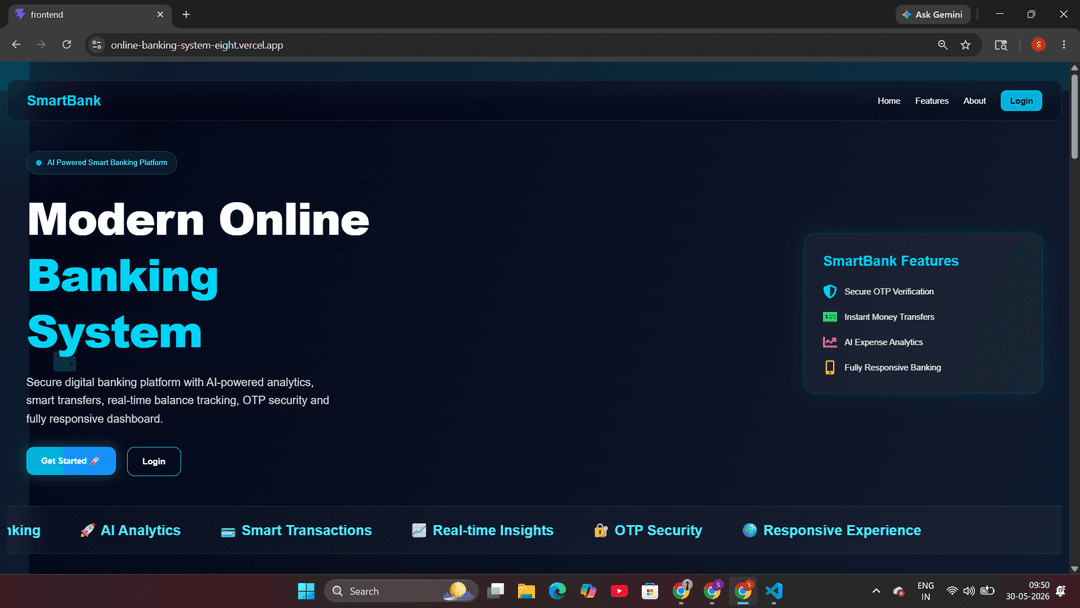The image size is (1080, 608).
Task: Open the Chrome three-dot menu
Action: pyautogui.click(x=1063, y=45)
